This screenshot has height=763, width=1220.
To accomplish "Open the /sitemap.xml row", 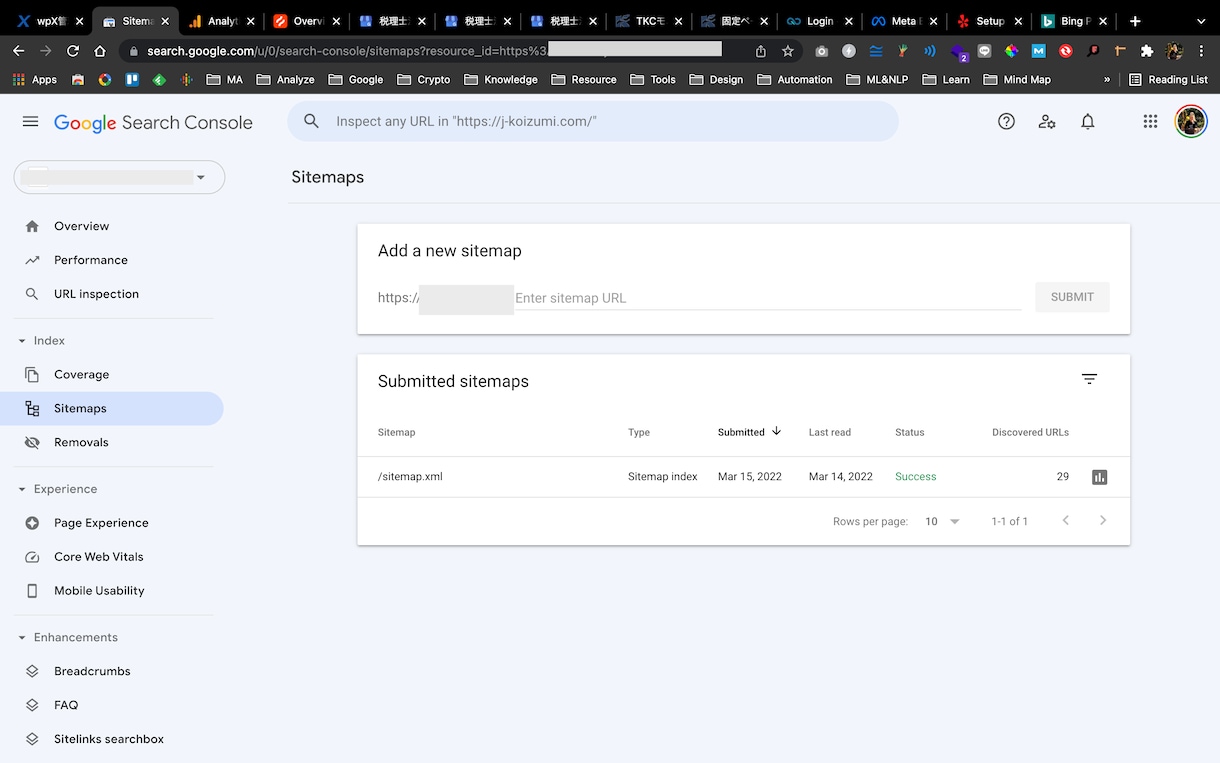I will tap(744, 477).
